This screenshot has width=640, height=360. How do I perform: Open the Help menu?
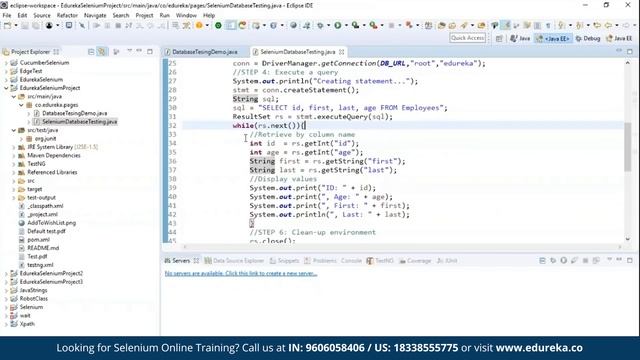209,15
